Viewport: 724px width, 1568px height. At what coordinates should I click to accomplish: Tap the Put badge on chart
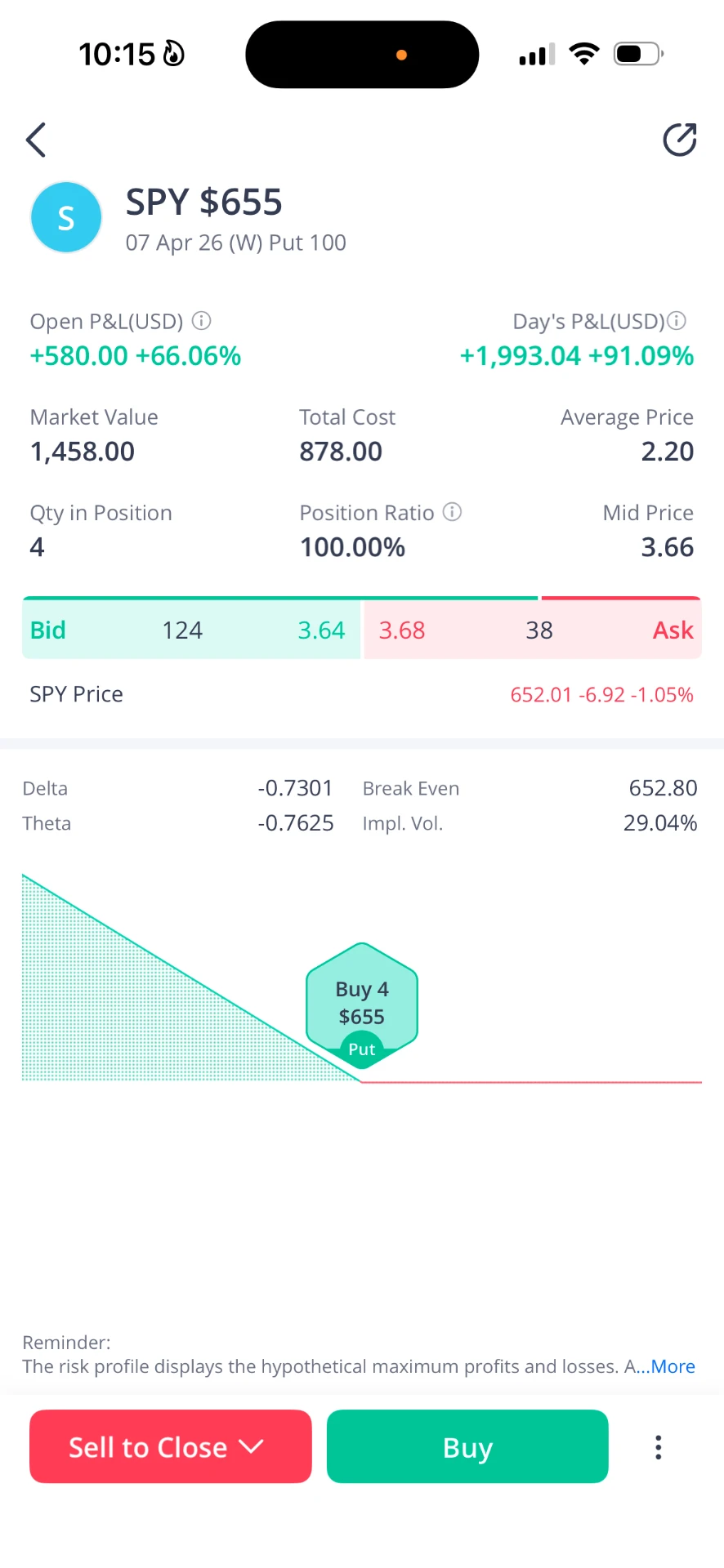pyautogui.click(x=362, y=1049)
